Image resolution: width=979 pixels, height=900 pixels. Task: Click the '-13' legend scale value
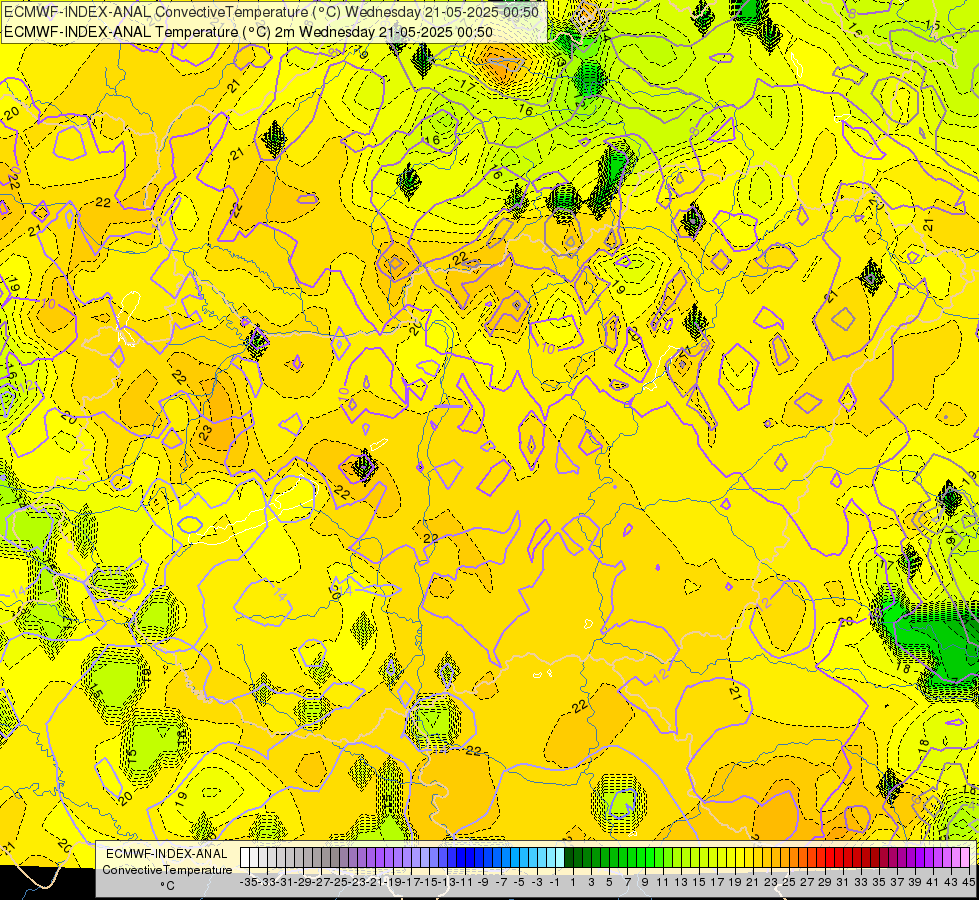click(x=448, y=883)
